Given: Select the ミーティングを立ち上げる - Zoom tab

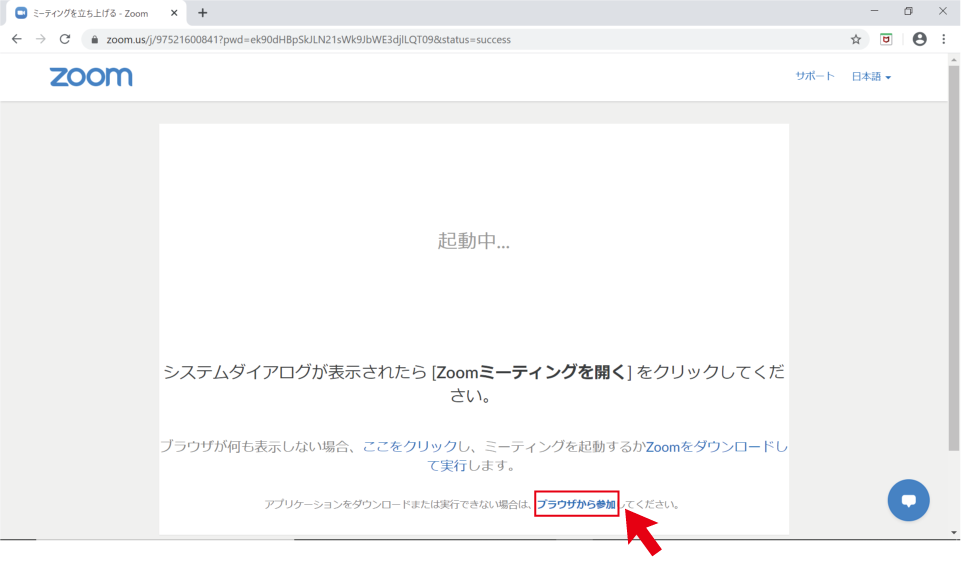Looking at the screenshot, I should click(x=95, y=13).
